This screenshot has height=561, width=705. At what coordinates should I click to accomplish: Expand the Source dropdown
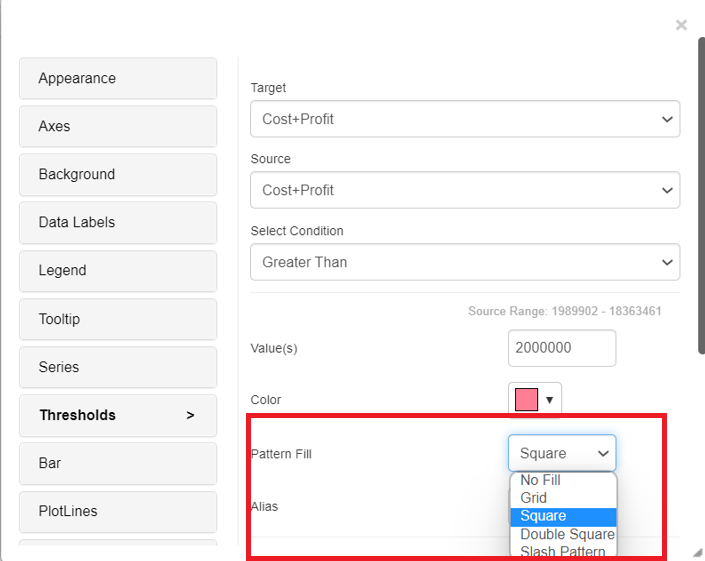[x=465, y=190]
